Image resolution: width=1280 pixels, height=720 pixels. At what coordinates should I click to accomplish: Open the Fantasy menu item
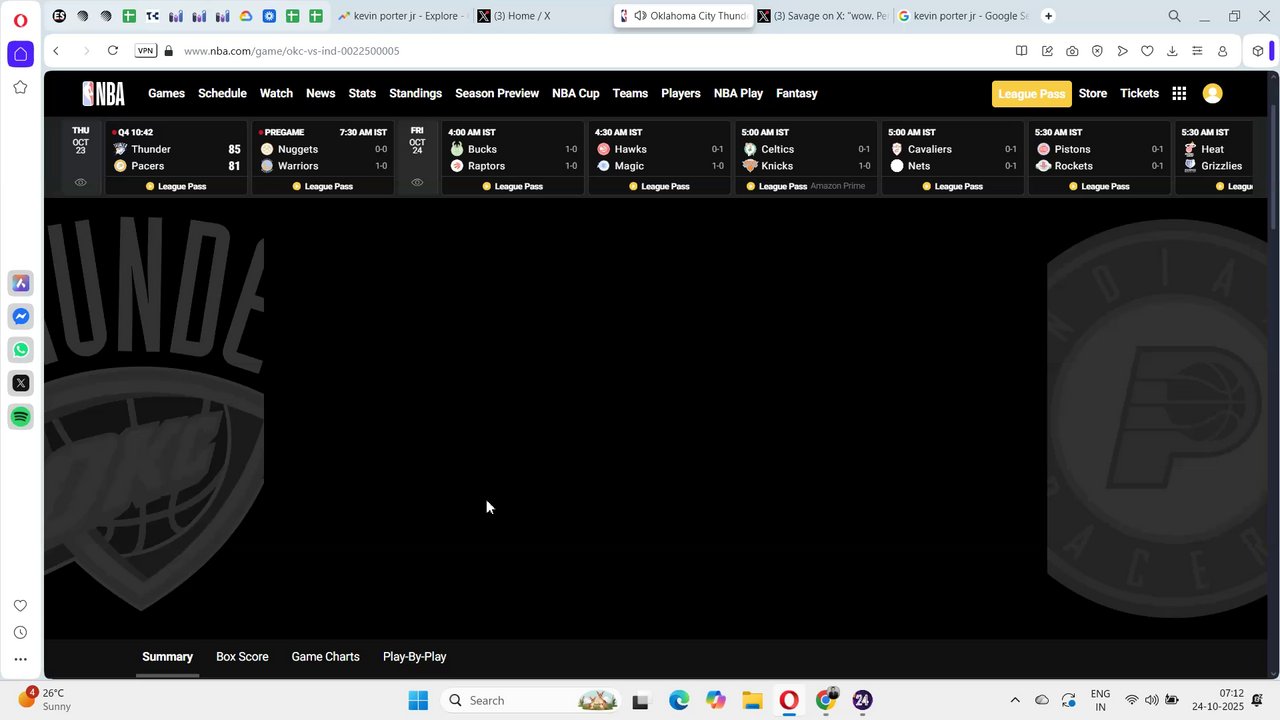(x=797, y=93)
